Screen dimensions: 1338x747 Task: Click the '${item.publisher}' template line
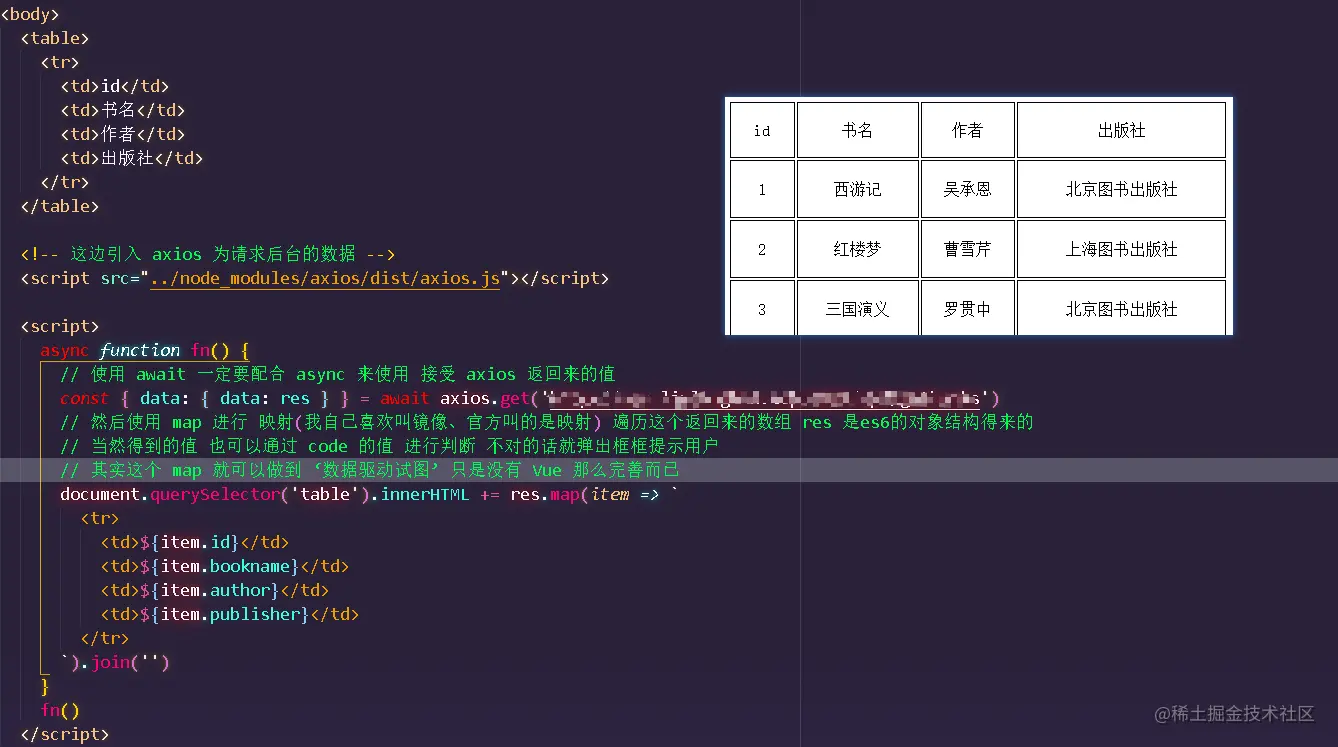point(230,614)
